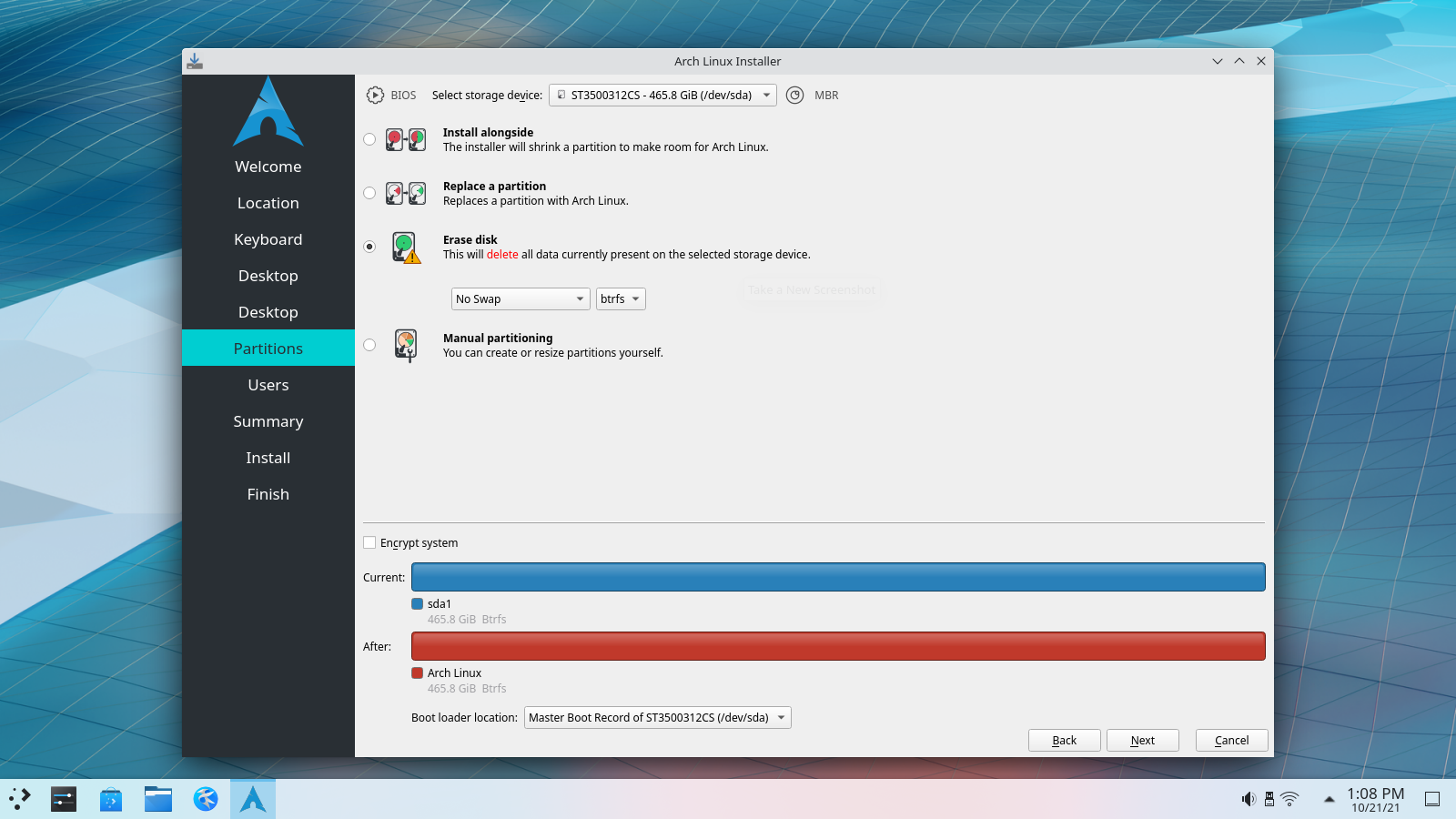Viewport: 1456px width, 819px height.
Task: Select the Erase disk radio button
Action: point(369,247)
